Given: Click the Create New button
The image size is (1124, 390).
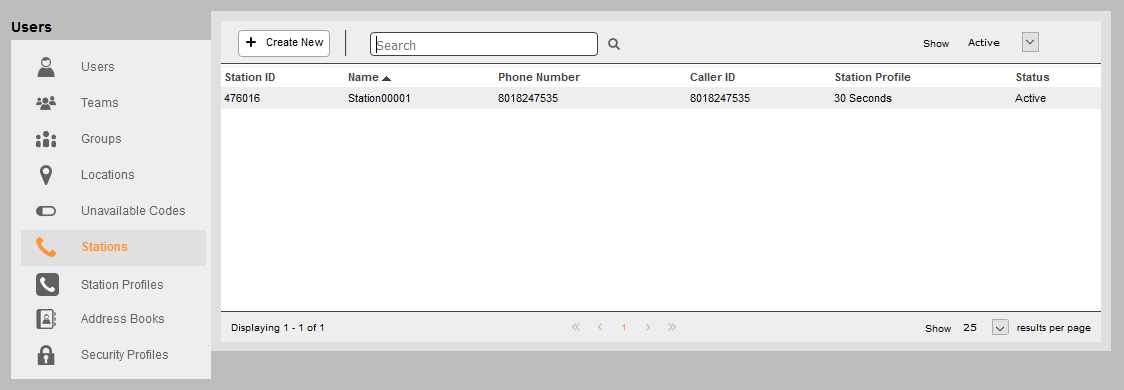Looking at the screenshot, I should click(284, 43).
